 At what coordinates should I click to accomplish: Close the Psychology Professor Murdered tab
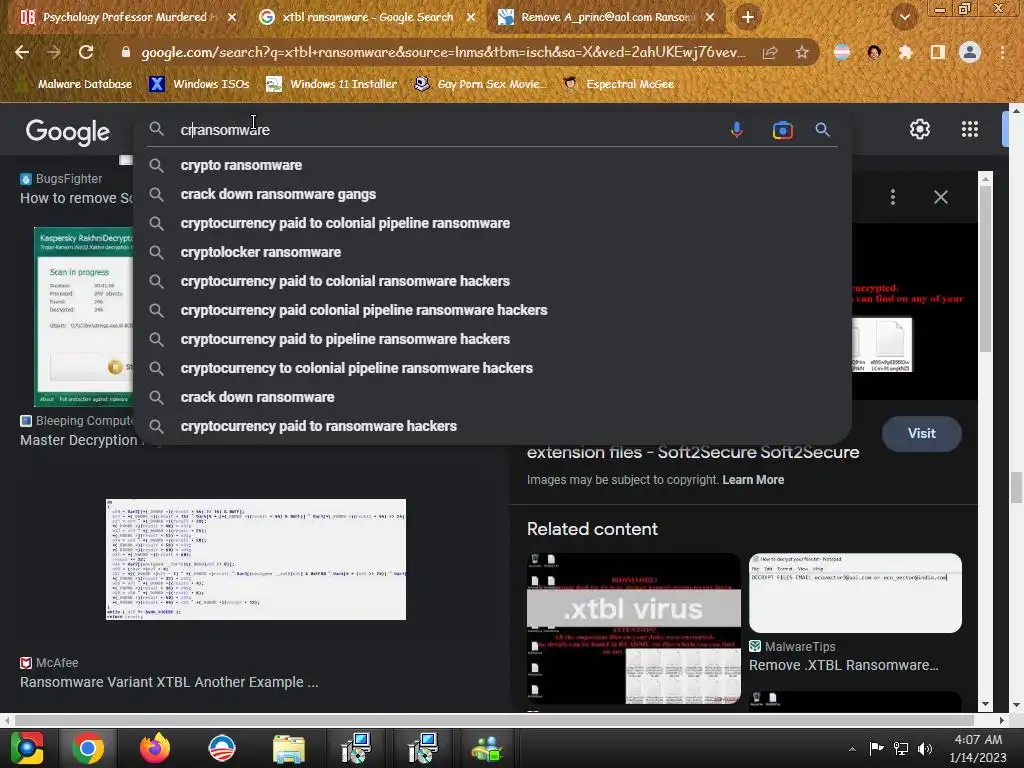[232, 17]
